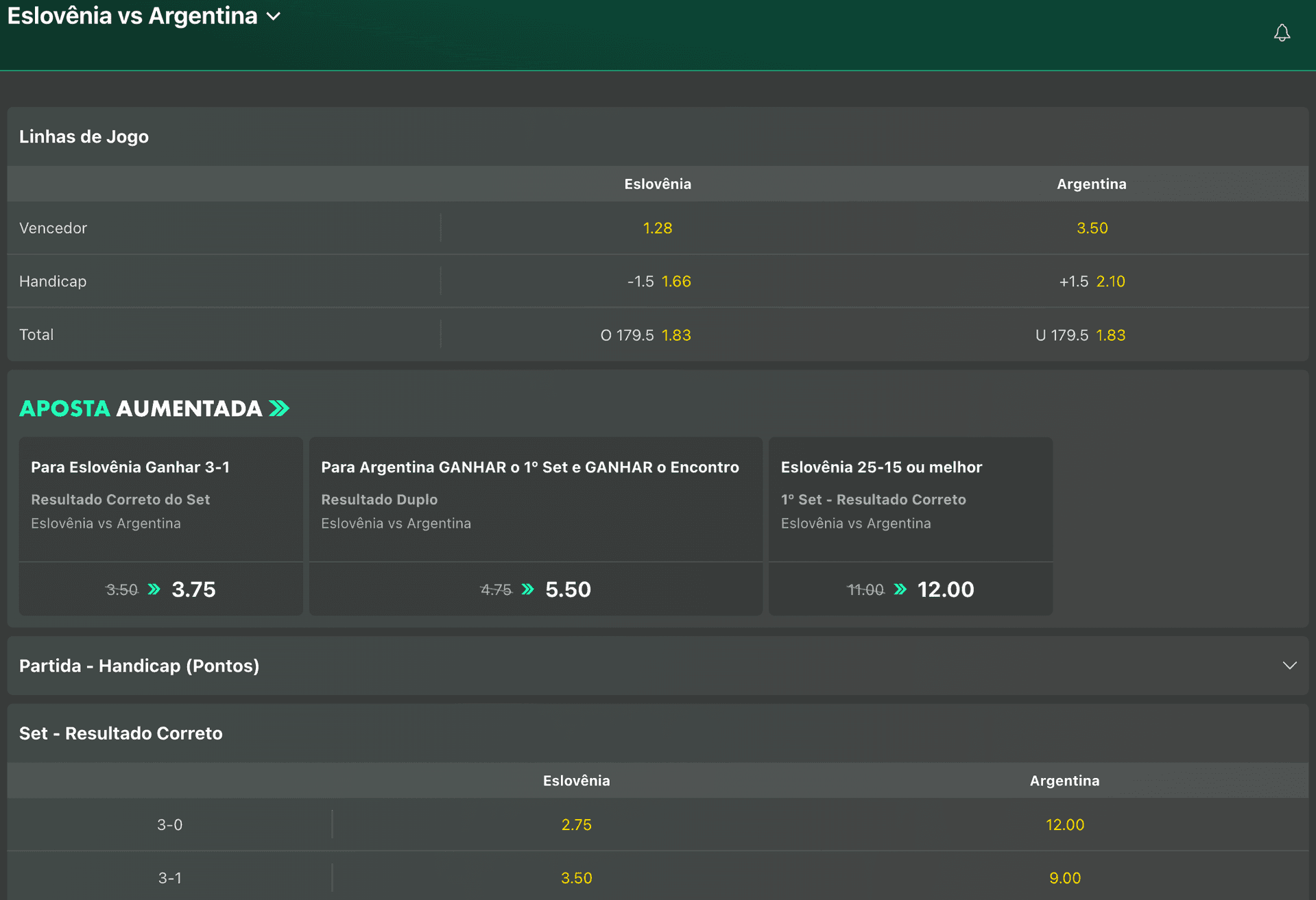This screenshot has height=900, width=1316.
Task: Add boosted Eslovênia 3-1 bet at 3.75
Action: 160,589
